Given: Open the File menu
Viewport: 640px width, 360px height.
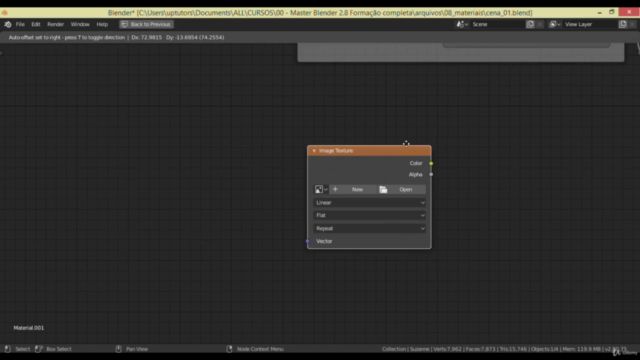Looking at the screenshot, I should point(20,24).
